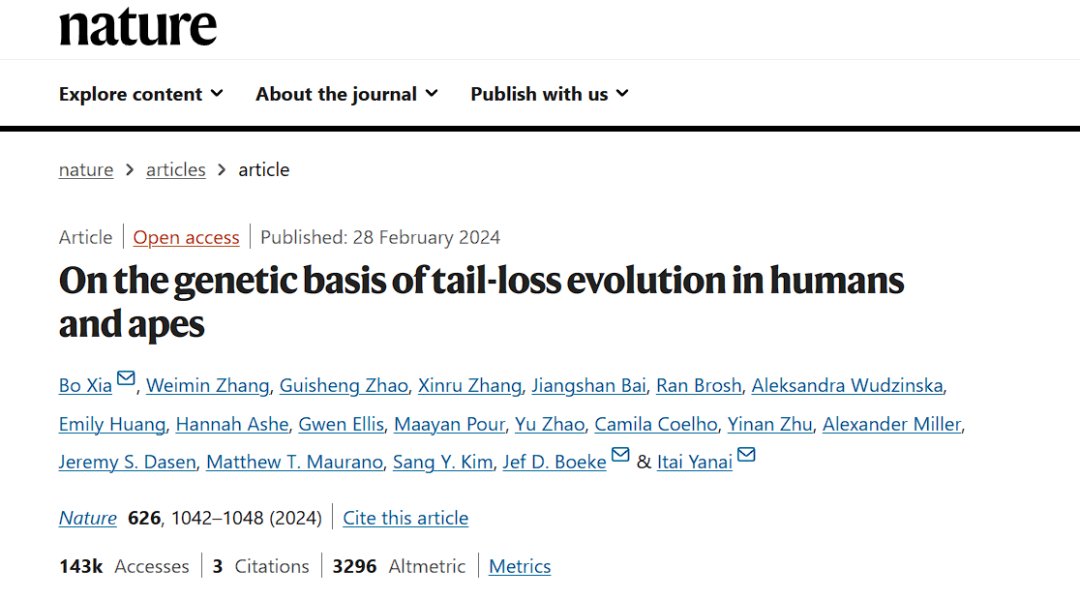Click the email icon next to Jef D. Boeke
This screenshot has width=1080, height=599.
pos(621,454)
